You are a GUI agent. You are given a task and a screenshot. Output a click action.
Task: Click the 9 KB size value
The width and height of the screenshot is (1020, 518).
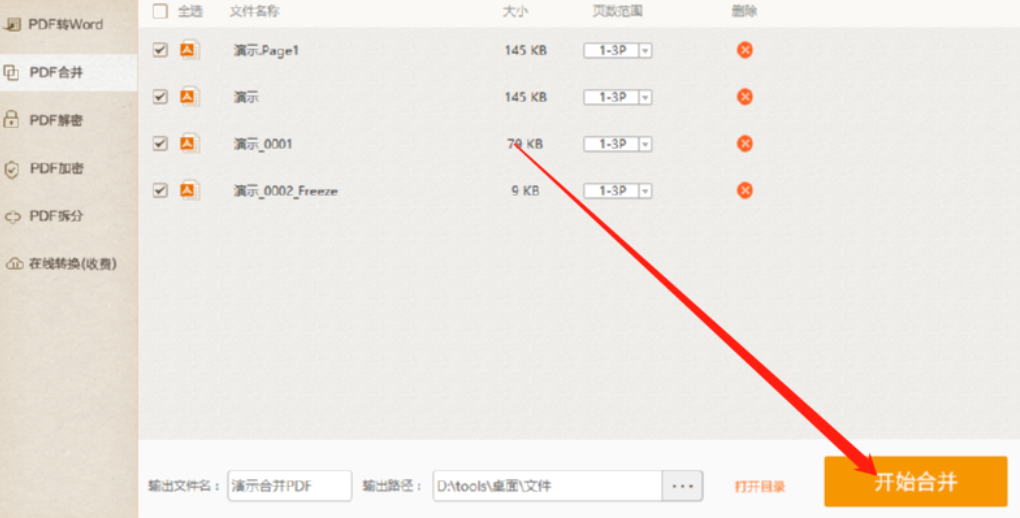[x=525, y=191]
